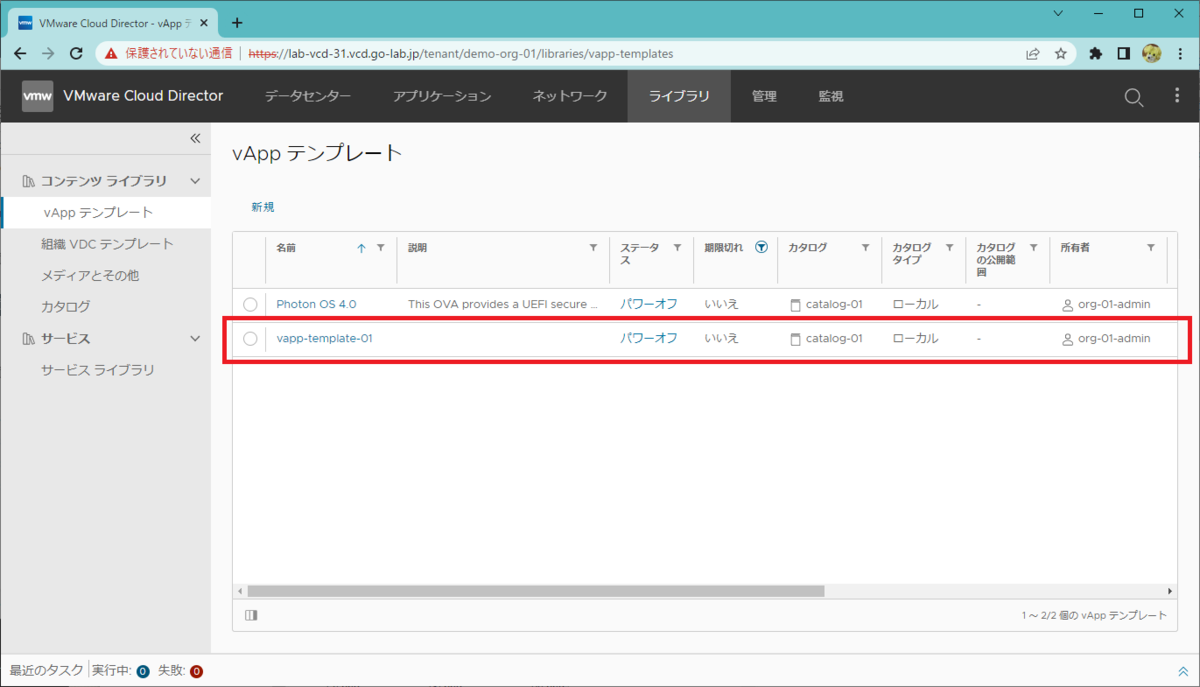Click the Photon OS description text

click(503, 304)
